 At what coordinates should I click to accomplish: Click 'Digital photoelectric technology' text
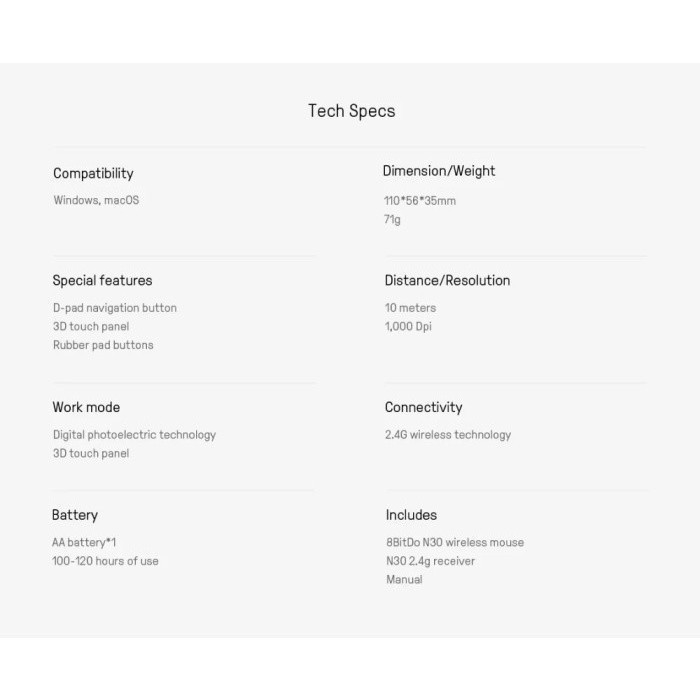click(x=134, y=435)
